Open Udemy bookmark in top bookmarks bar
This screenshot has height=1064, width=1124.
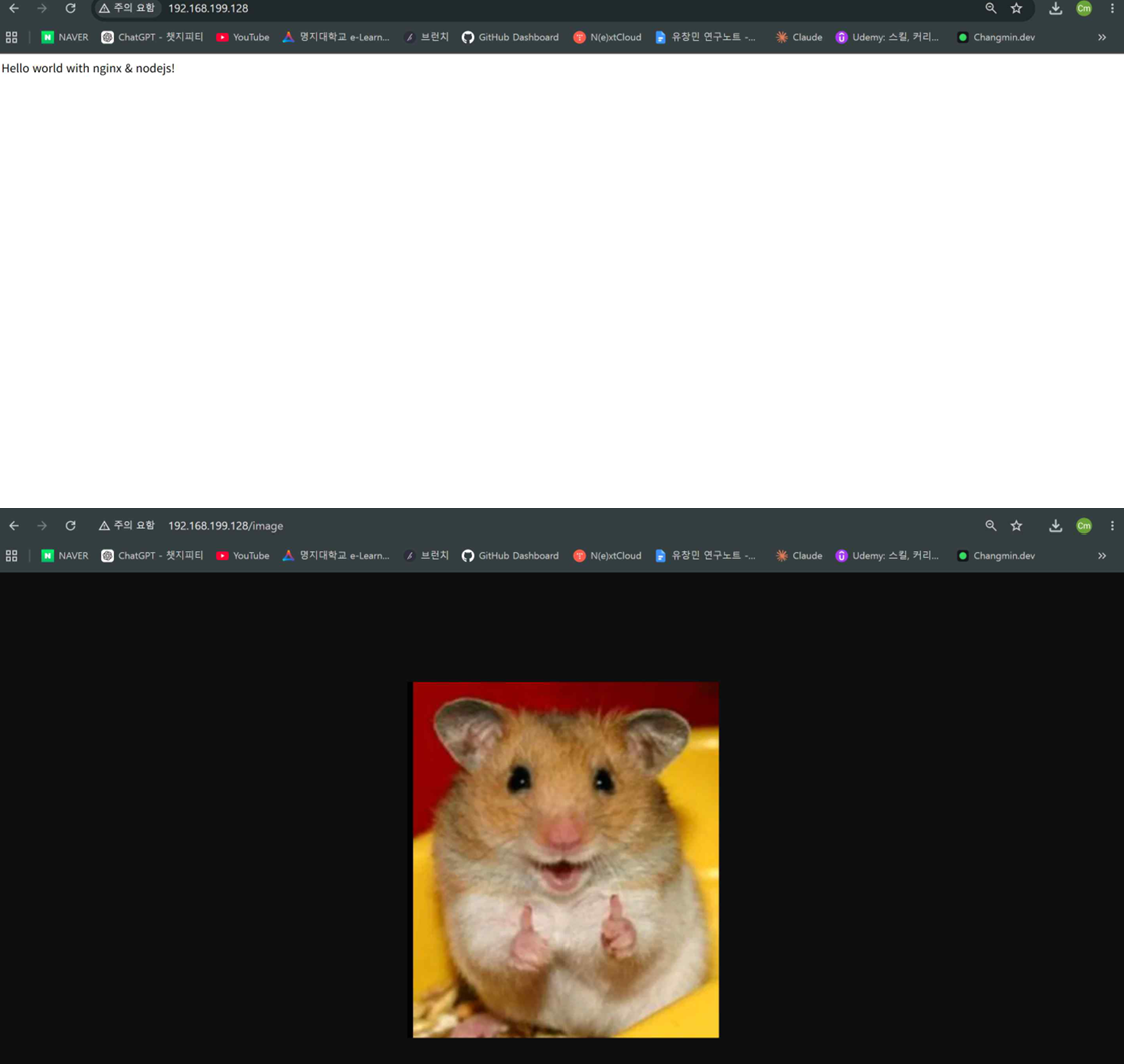pyautogui.click(x=887, y=37)
